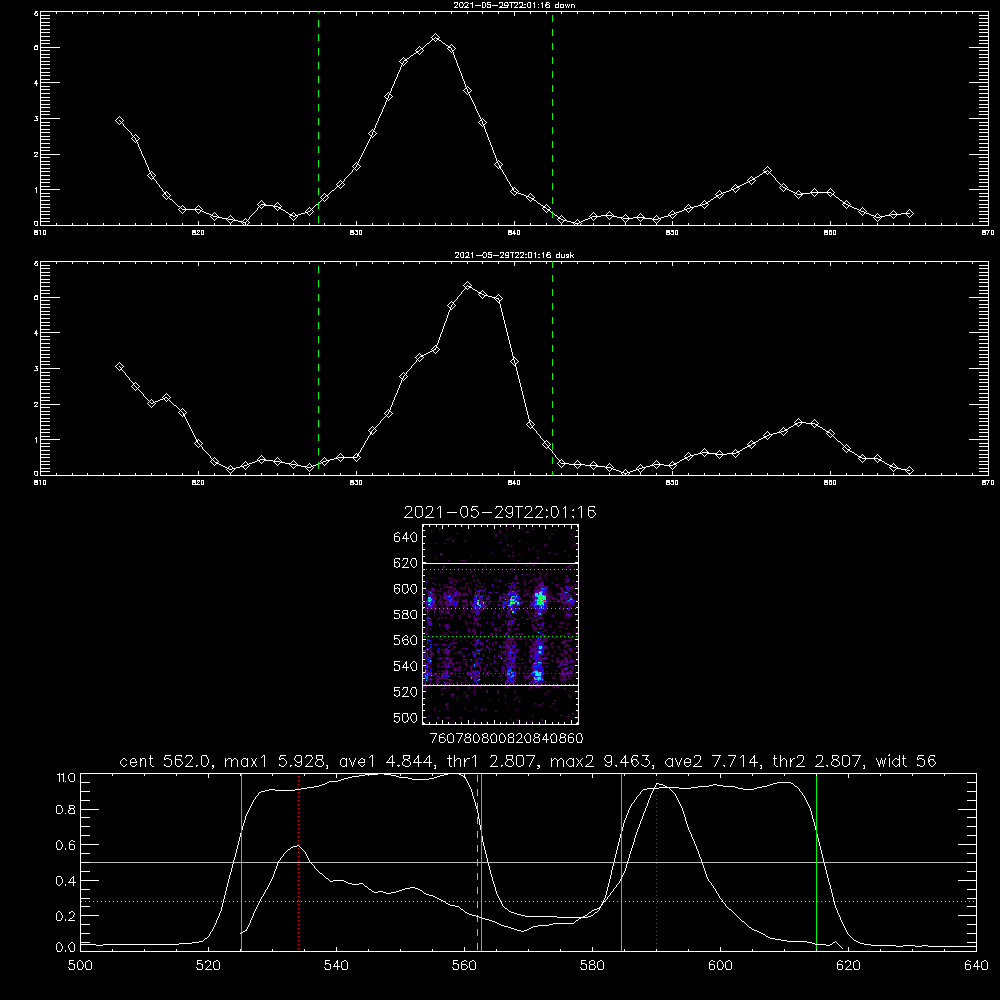Click the '2021-05-29T22:01:16 dusk' plot title

click(514, 255)
